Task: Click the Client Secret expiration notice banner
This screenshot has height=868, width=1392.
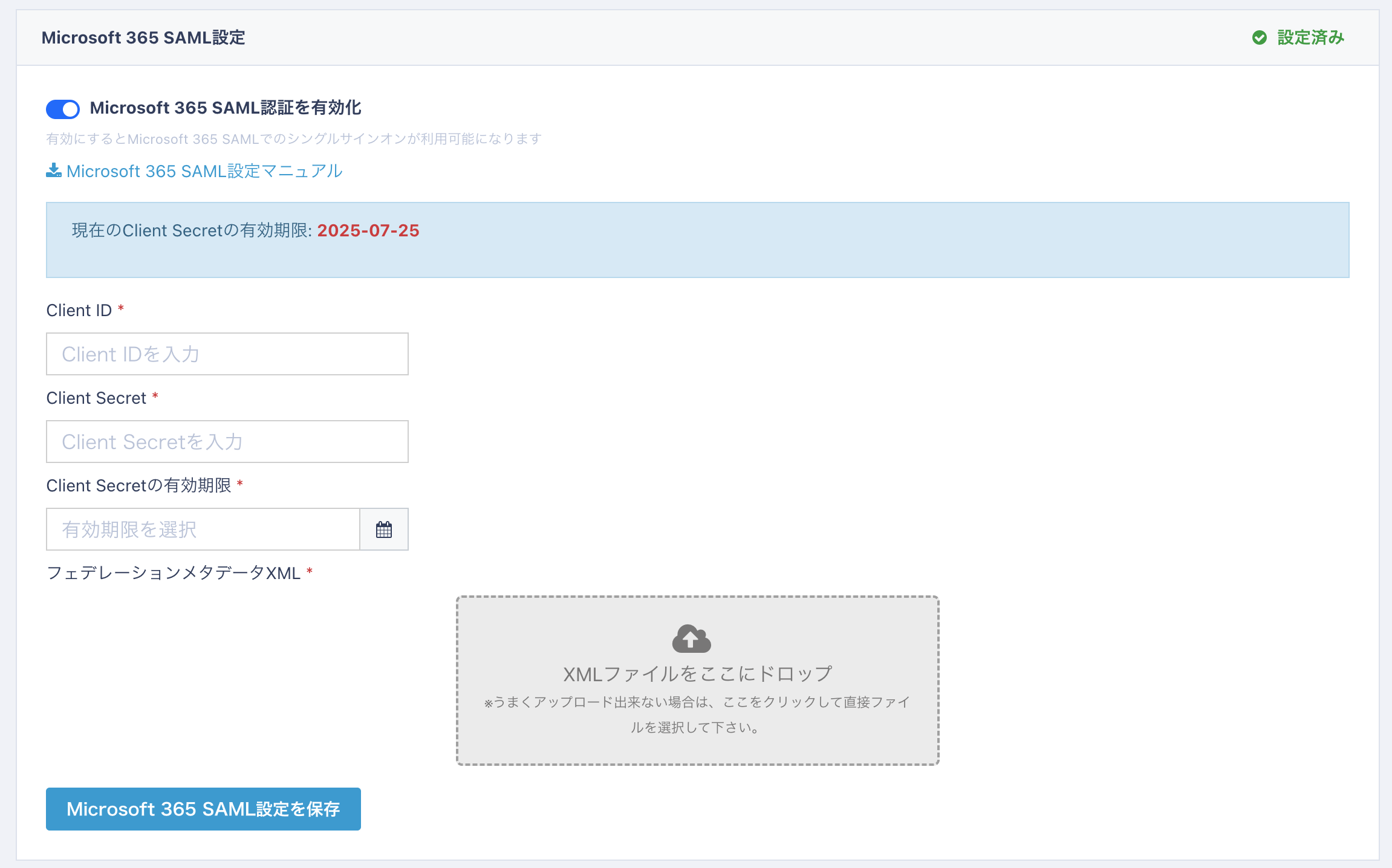Action: point(695,240)
